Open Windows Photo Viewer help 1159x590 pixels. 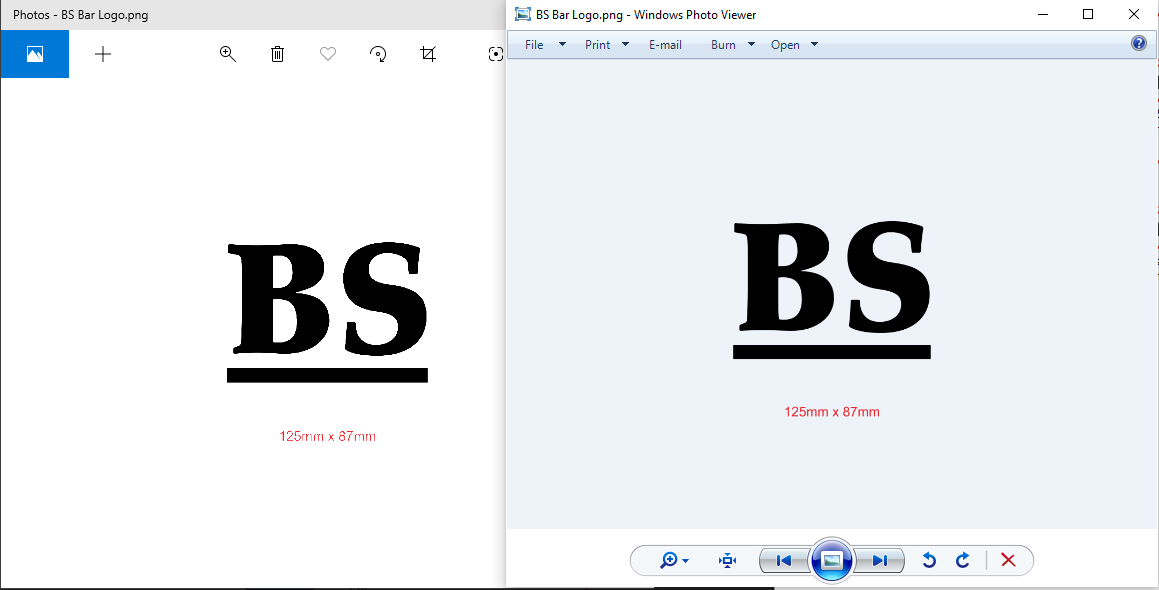1138,43
